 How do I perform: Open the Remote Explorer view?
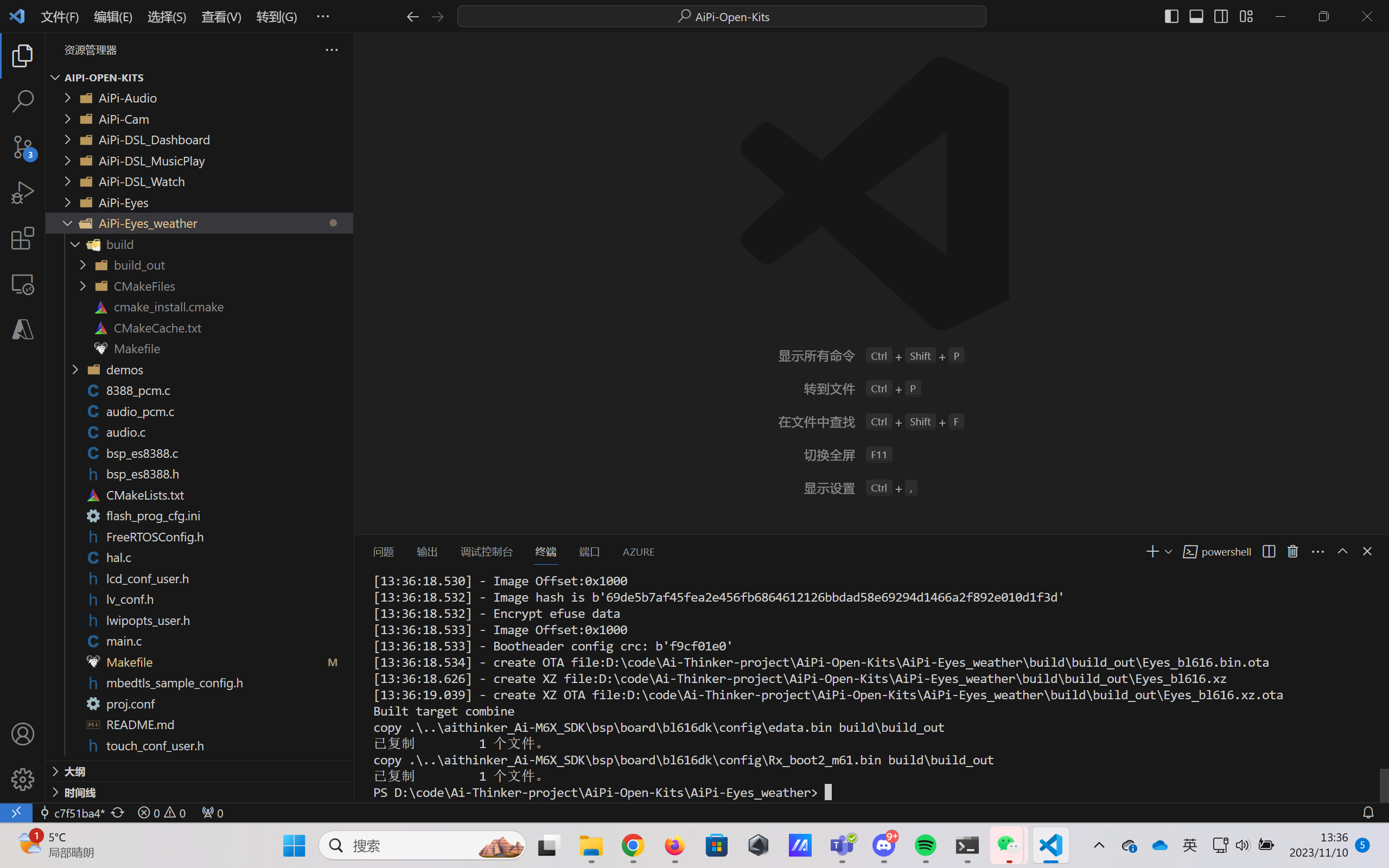pos(22,284)
